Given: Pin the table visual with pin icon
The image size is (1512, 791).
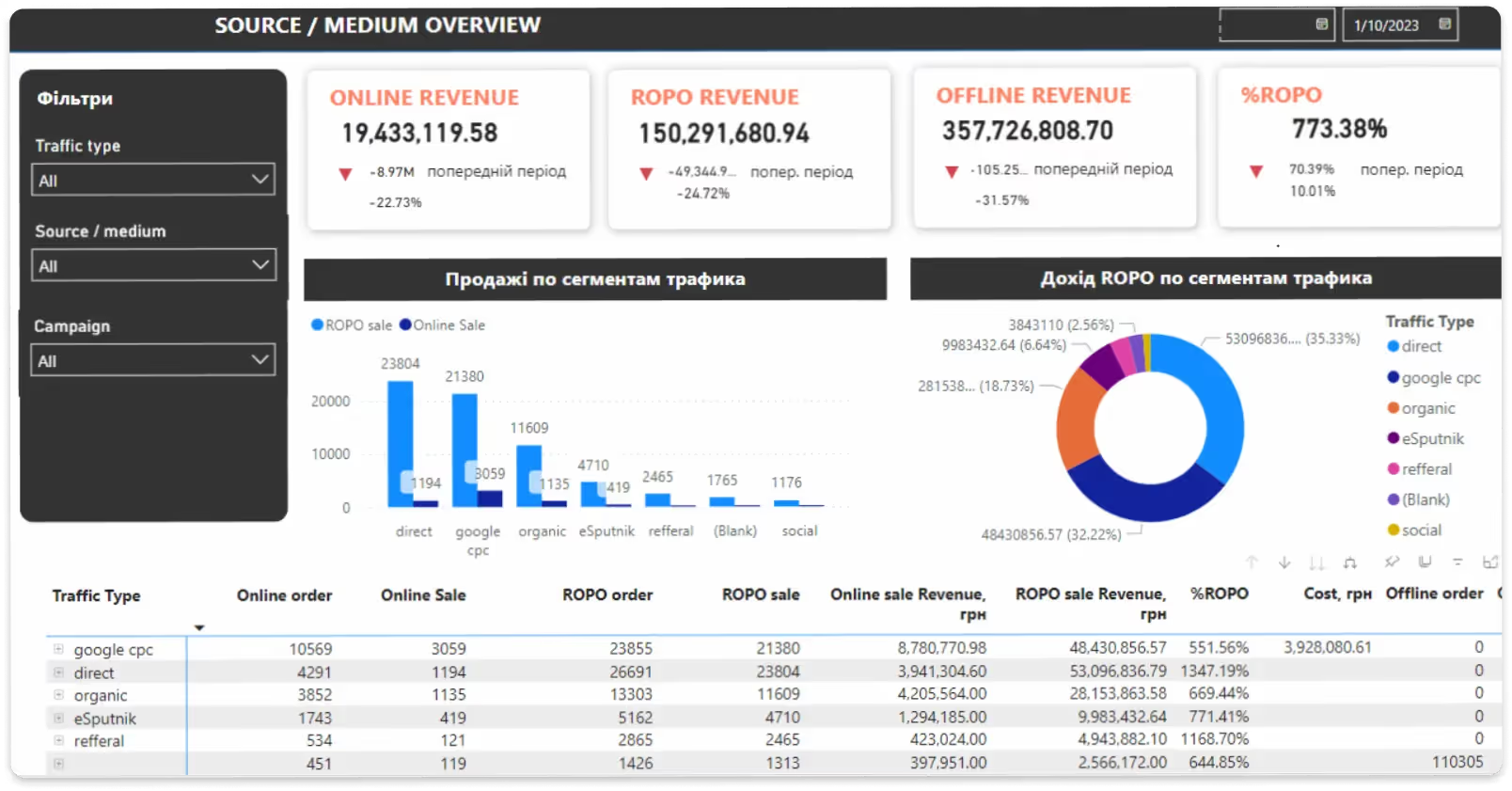Looking at the screenshot, I should pos(1392,562).
